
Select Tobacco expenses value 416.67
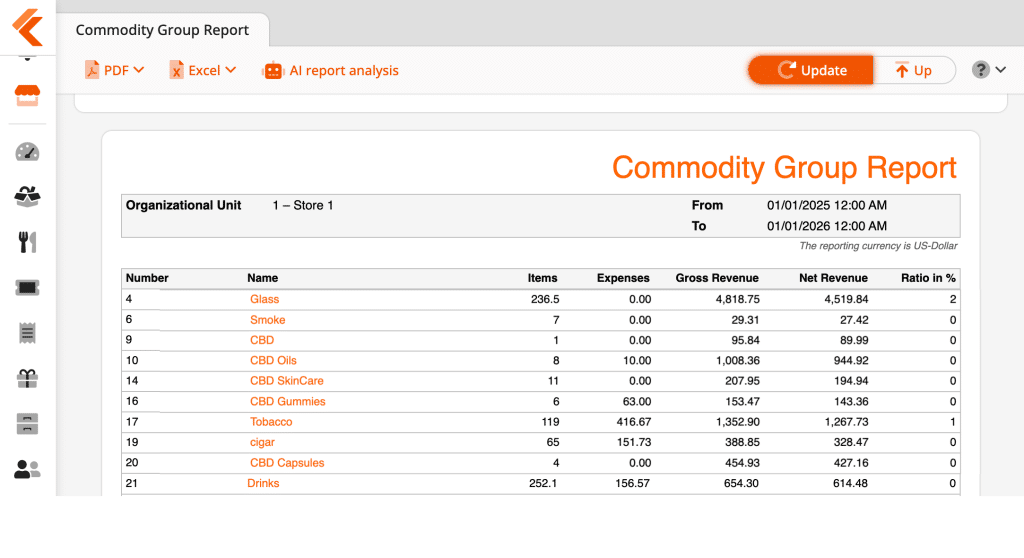[633, 422]
